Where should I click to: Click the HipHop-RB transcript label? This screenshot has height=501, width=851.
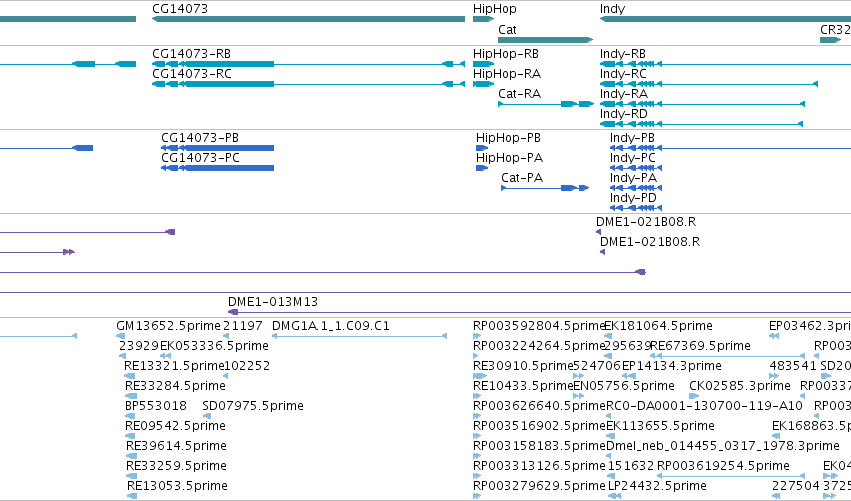[x=506, y=54]
